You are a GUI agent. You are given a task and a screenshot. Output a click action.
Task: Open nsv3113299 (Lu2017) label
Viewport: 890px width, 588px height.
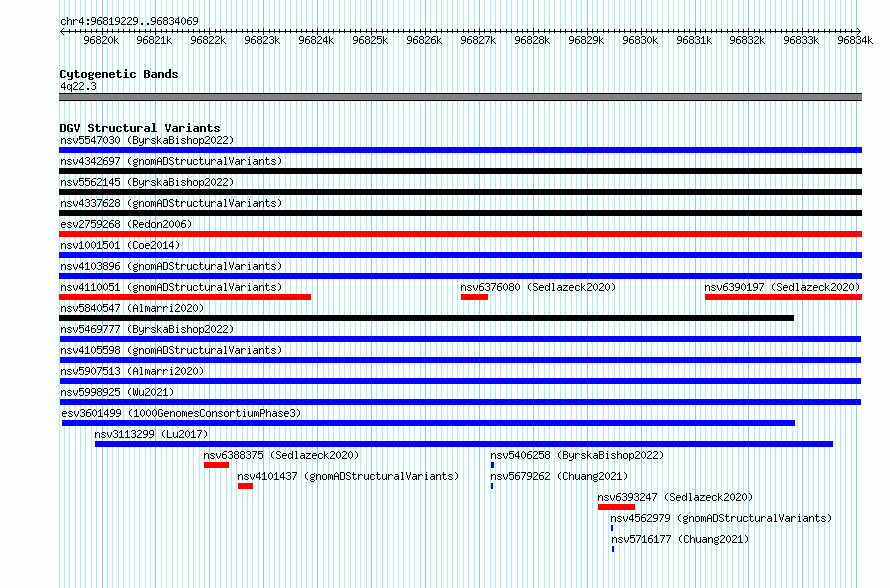click(152, 434)
